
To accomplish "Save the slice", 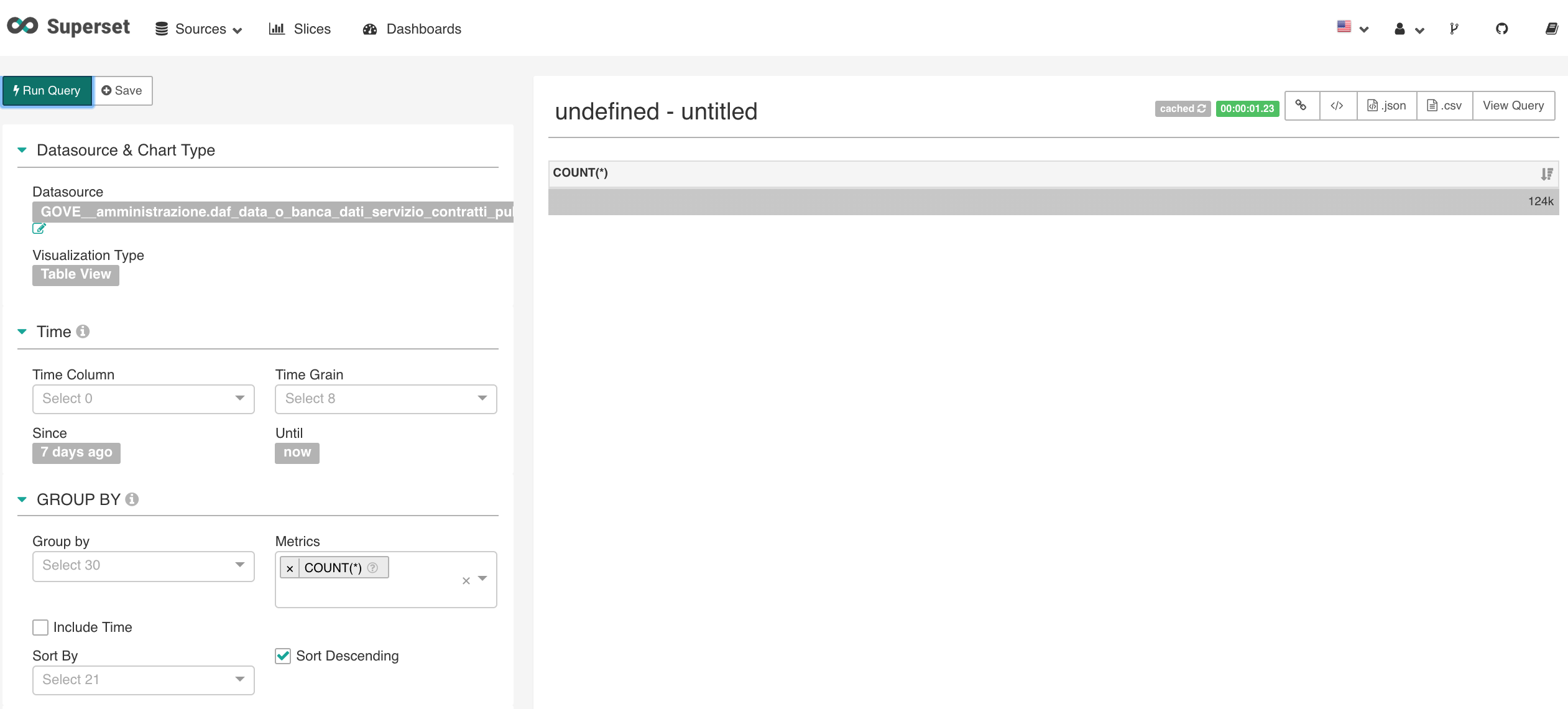I will [x=122, y=91].
